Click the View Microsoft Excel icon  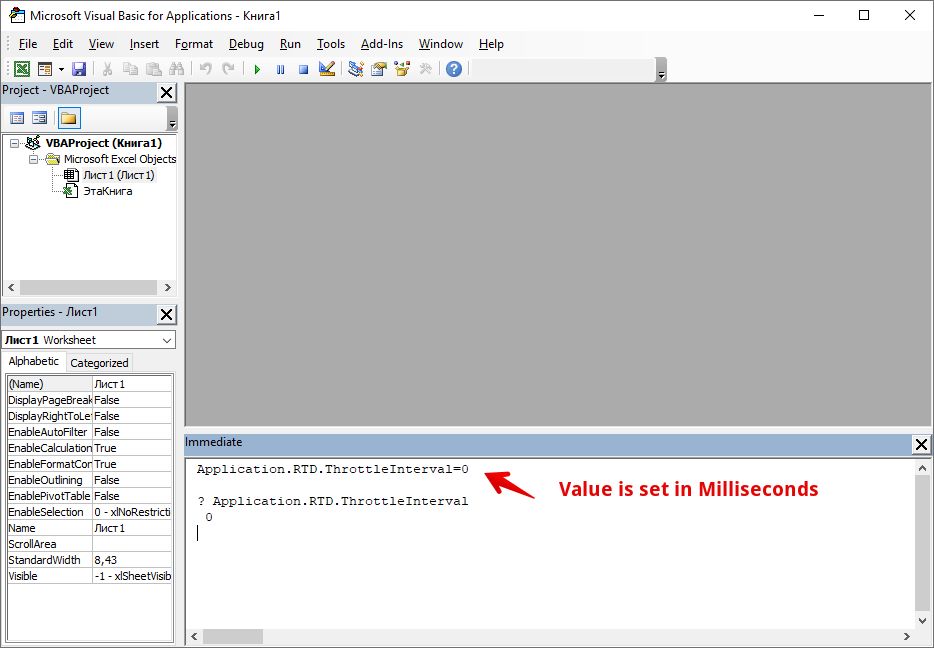click(21, 69)
